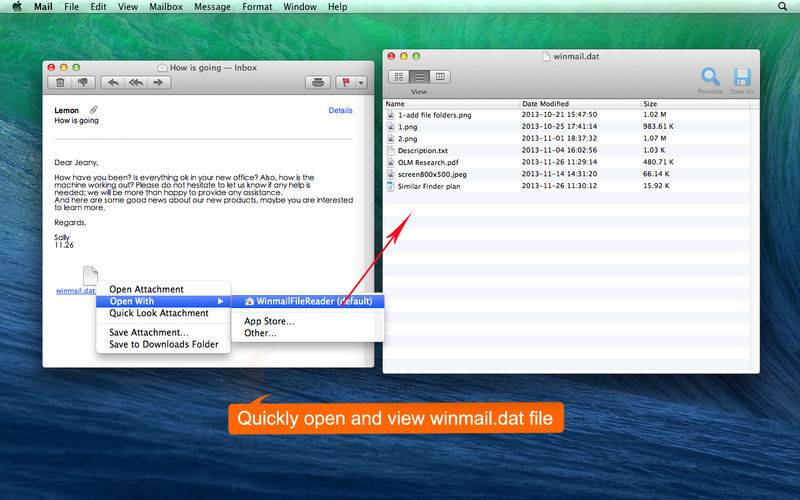Select the screen800x500.jpeg file name
The image size is (800, 500).
[432, 174]
